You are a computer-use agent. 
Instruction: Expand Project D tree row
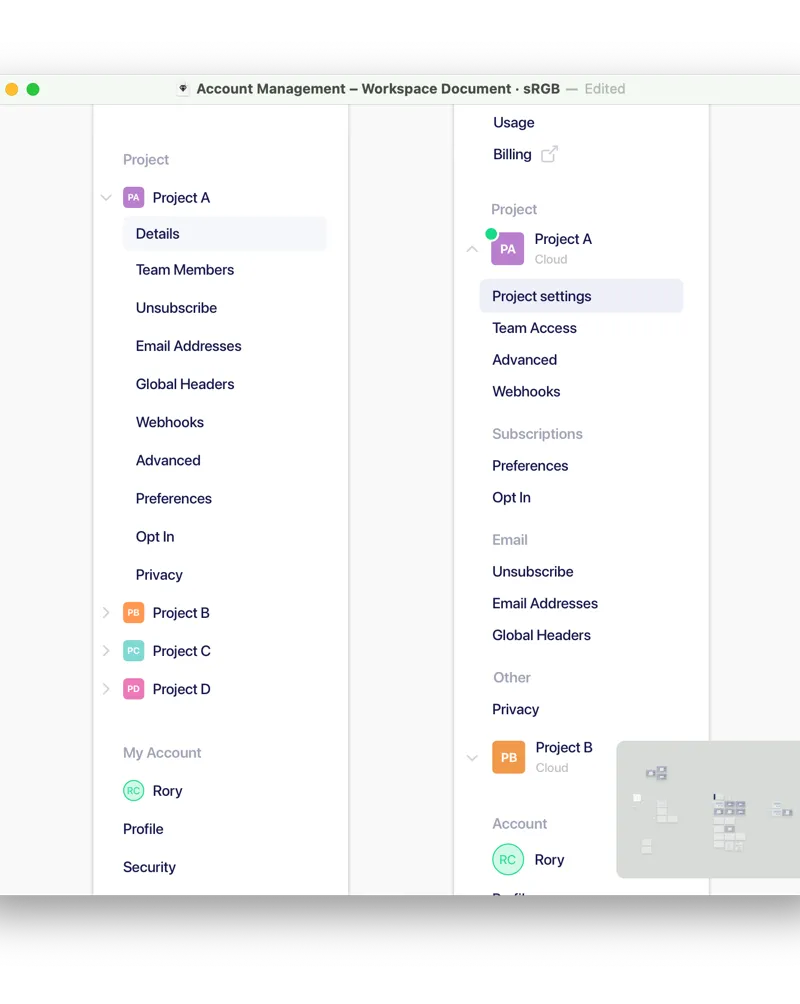click(x=106, y=689)
